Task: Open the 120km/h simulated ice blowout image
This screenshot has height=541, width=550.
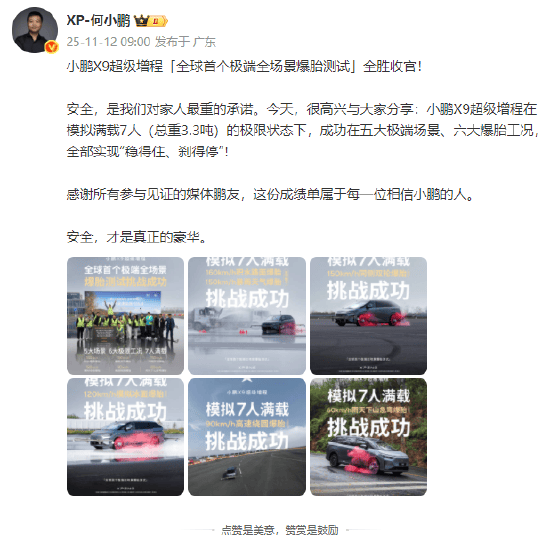Action: (x=125, y=437)
